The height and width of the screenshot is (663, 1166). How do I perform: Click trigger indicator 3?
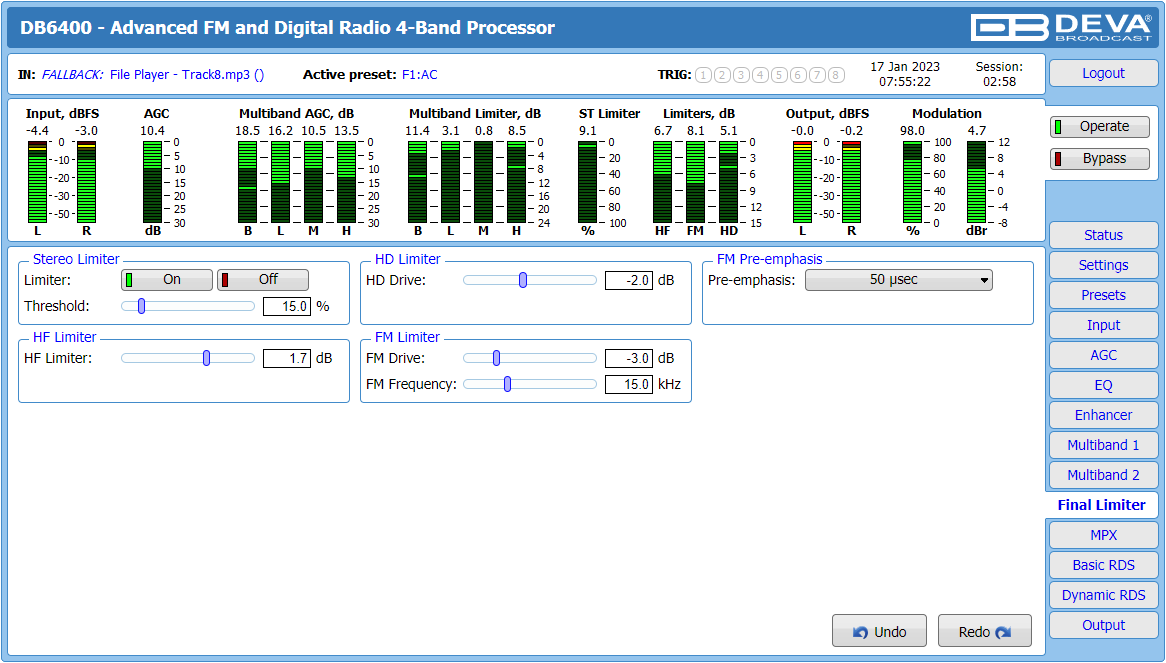pyautogui.click(x=741, y=74)
